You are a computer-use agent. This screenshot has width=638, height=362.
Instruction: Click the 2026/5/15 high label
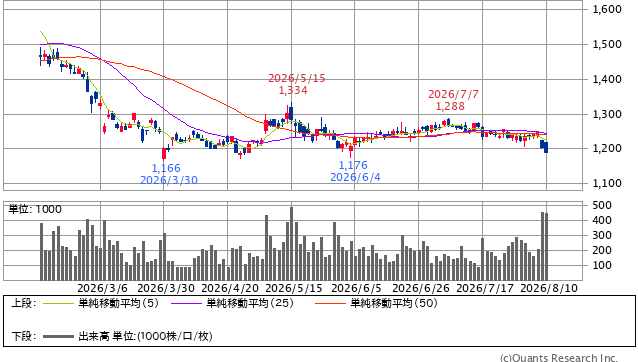[x=297, y=78]
